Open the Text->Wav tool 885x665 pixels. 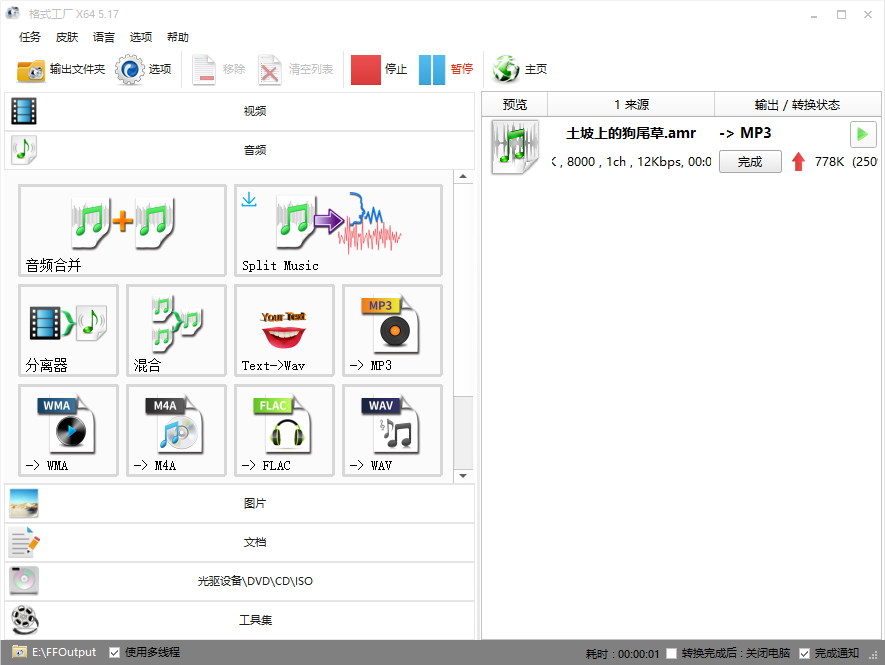[284, 330]
